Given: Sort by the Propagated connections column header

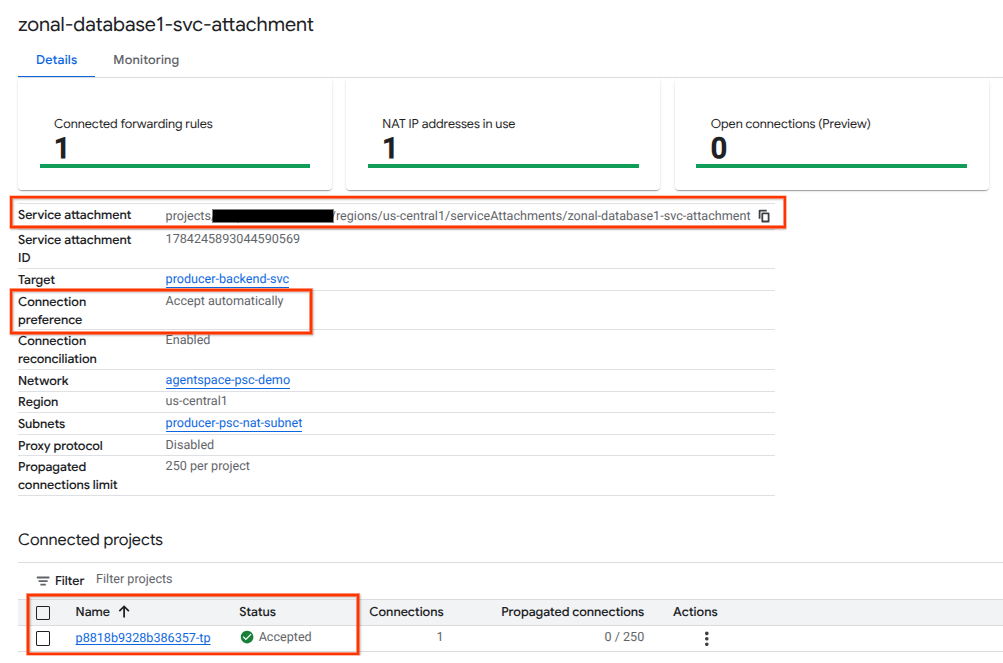Looking at the screenshot, I should (572, 612).
